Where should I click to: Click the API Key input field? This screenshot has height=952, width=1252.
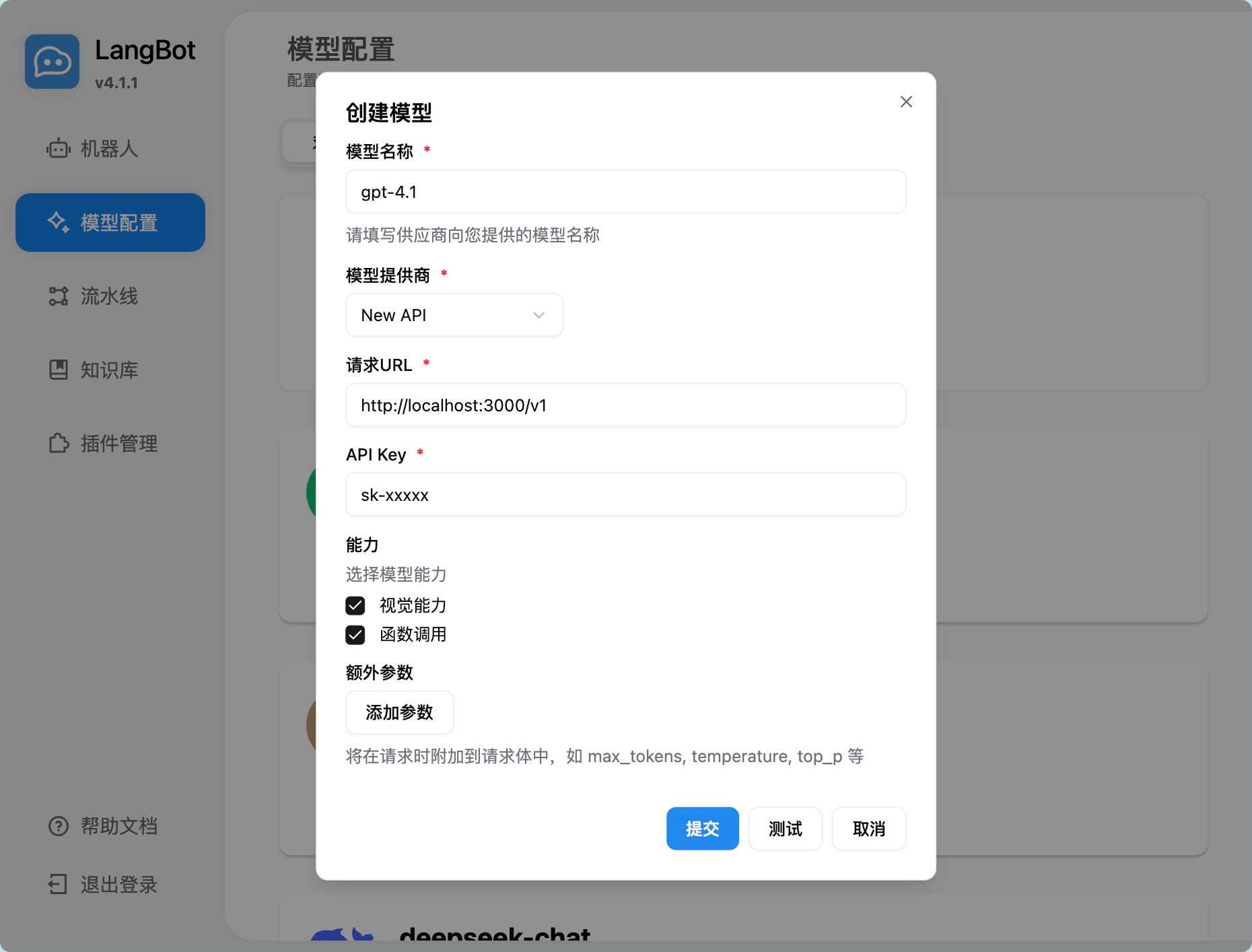tap(625, 494)
